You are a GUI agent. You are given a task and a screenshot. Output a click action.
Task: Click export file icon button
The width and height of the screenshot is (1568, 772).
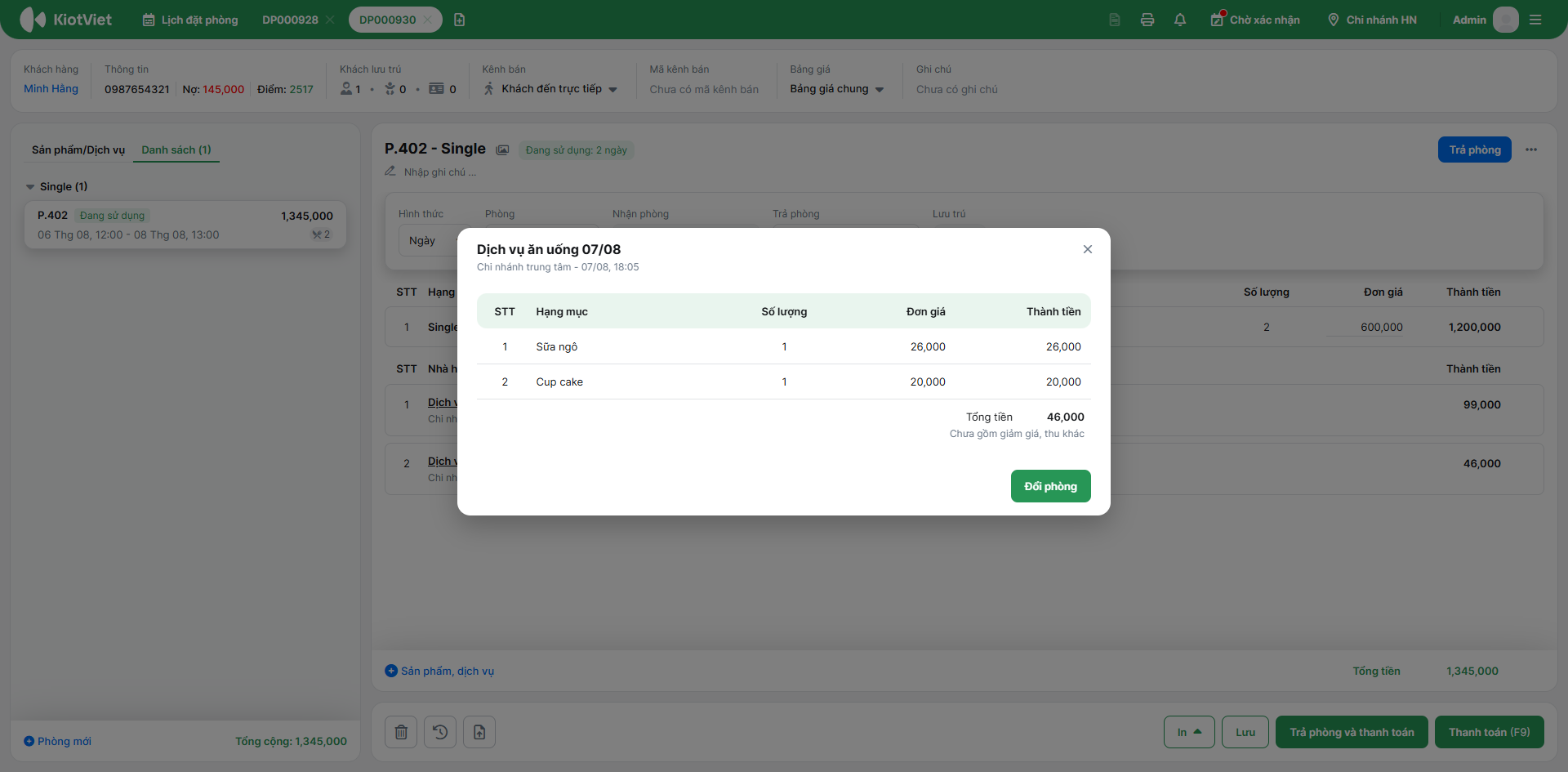[479, 732]
